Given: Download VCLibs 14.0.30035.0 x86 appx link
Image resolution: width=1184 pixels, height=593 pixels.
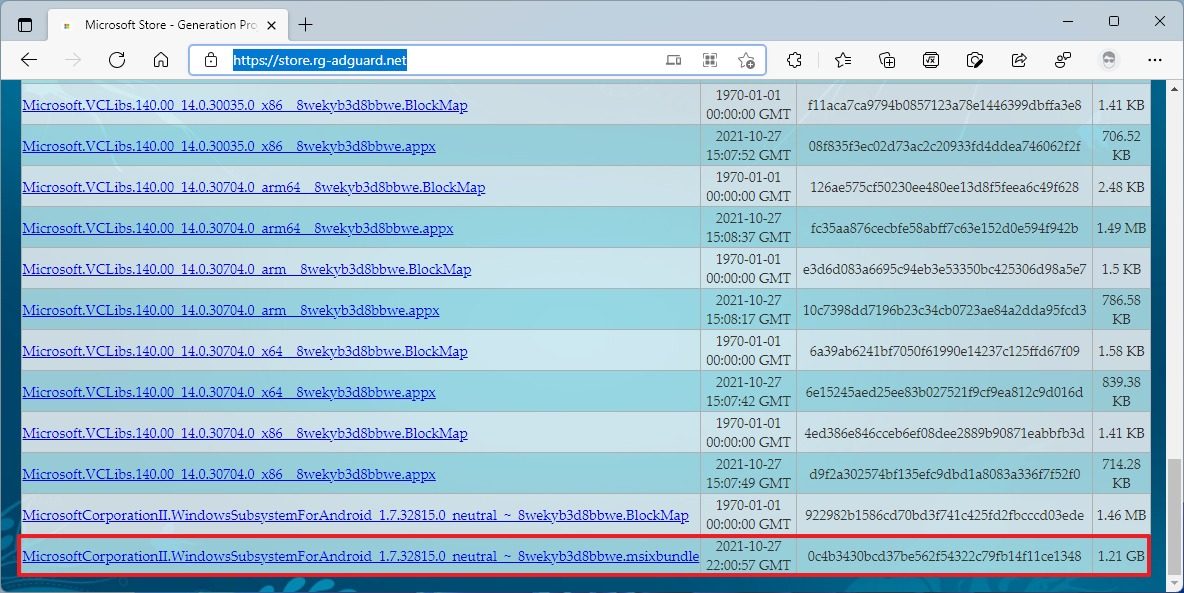Looking at the screenshot, I should coord(229,146).
